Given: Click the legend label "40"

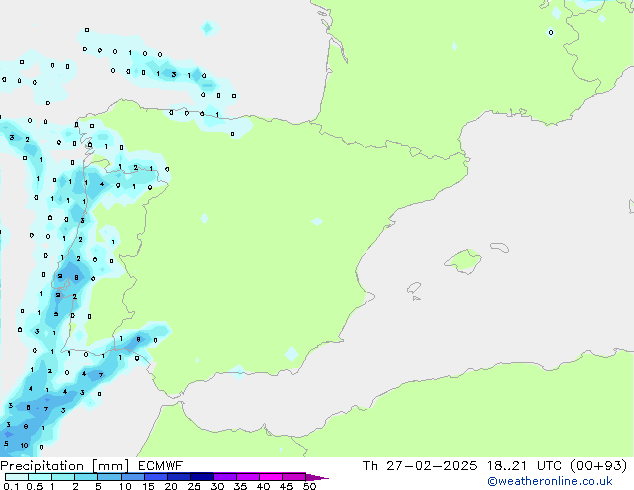Looking at the screenshot, I should (263, 486).
